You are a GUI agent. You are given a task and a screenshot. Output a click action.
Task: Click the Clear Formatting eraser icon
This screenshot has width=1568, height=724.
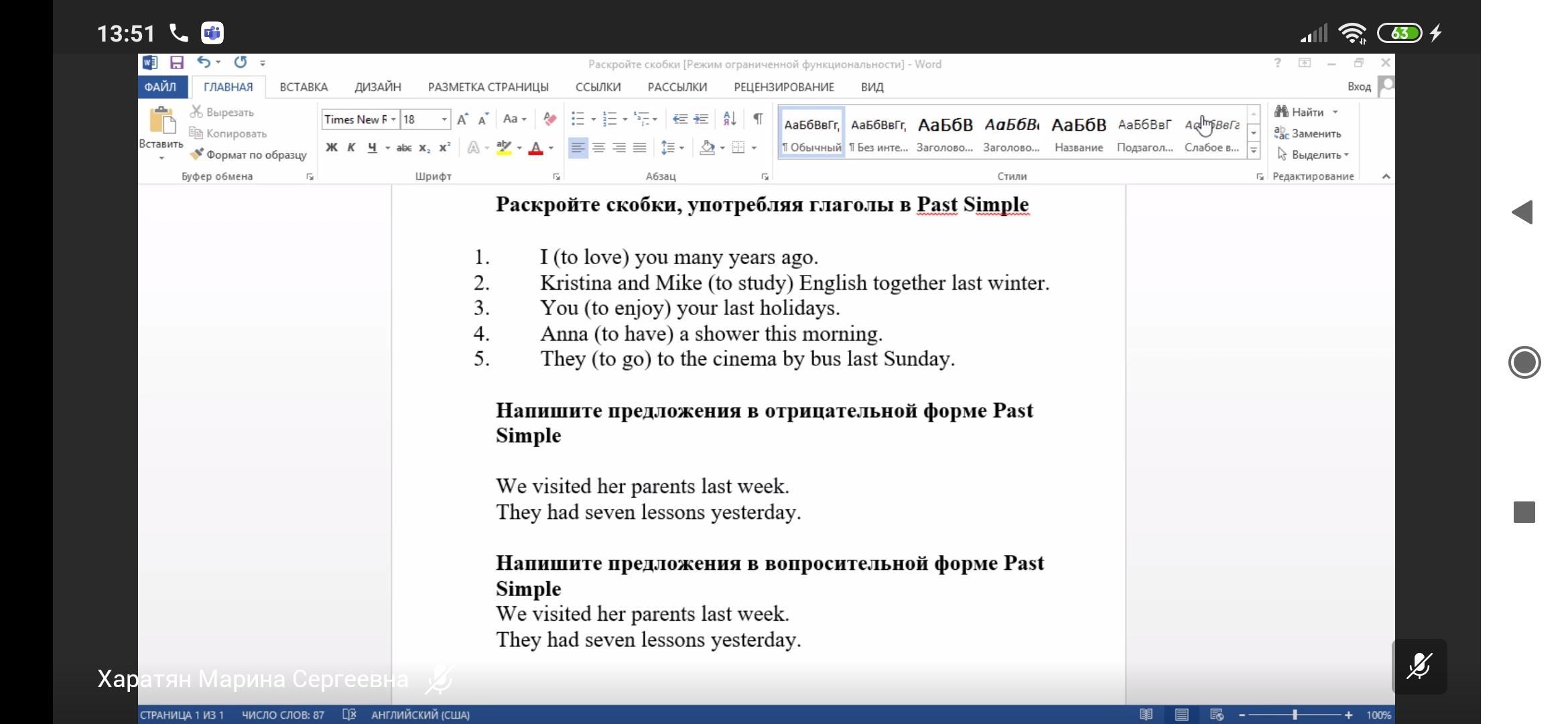(549, 119)
